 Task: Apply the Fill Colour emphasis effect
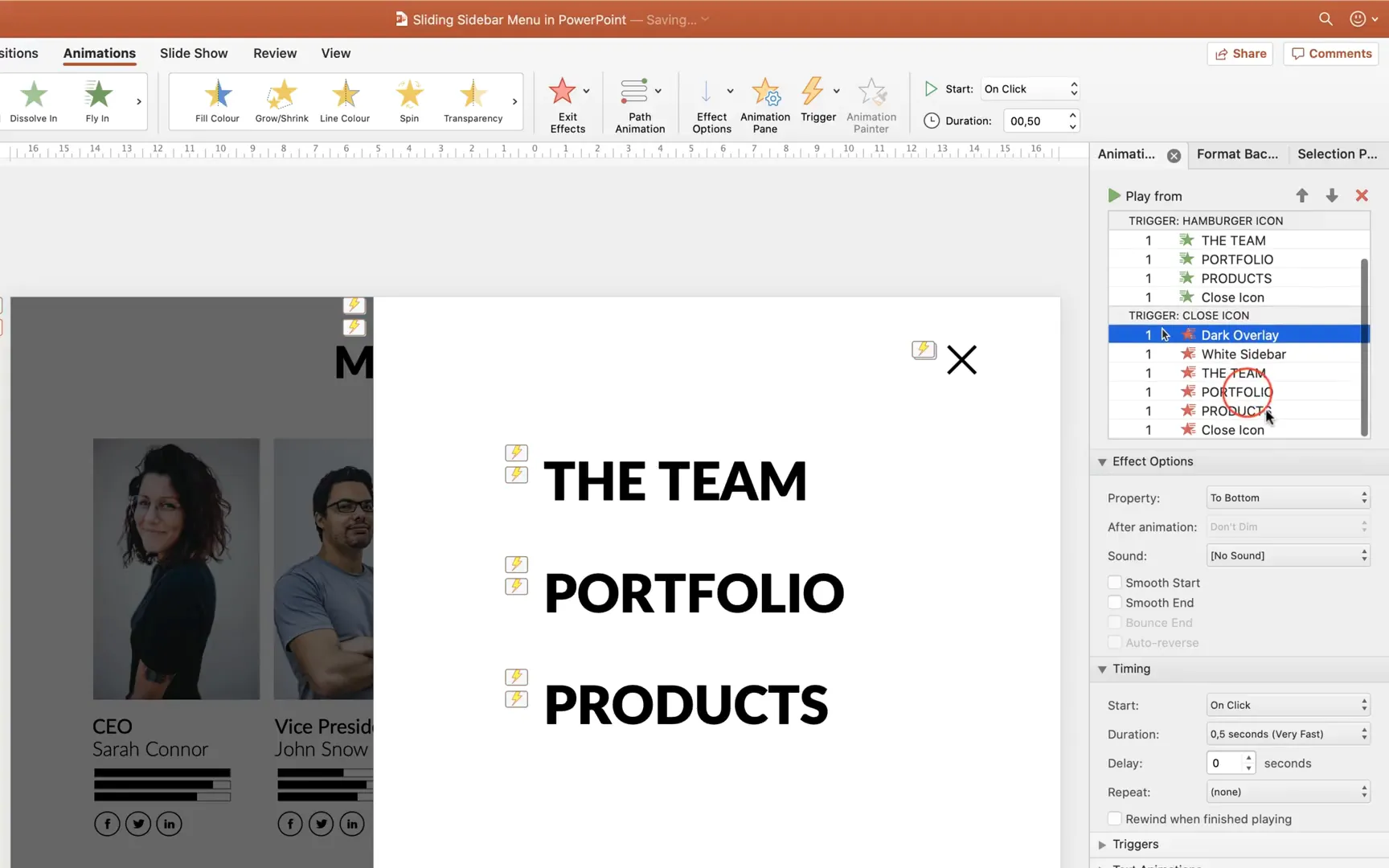tap(217, 101)
